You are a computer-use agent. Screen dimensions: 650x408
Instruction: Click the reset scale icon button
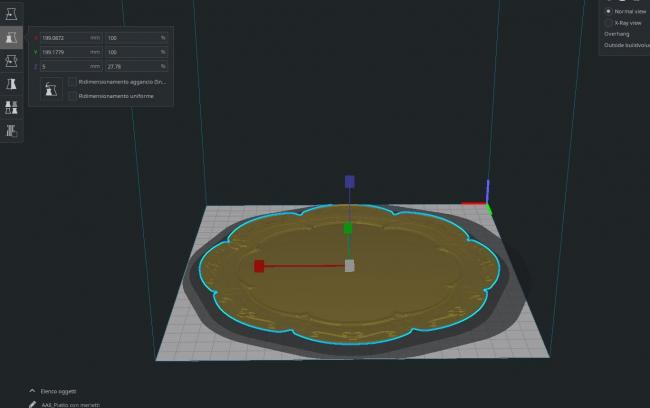[x=51, y=89]
